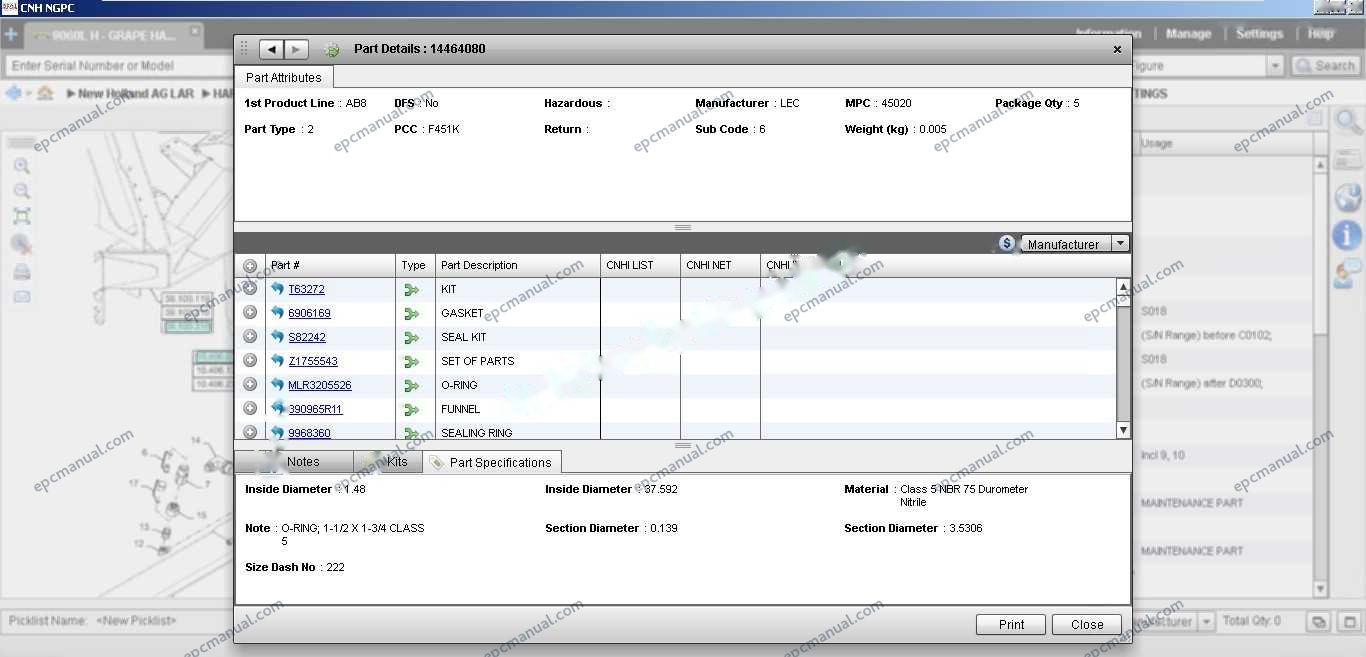The height and width of the screenshot is (657, 1366).
Task: Open the 6906169 part link
Action: 309,313
